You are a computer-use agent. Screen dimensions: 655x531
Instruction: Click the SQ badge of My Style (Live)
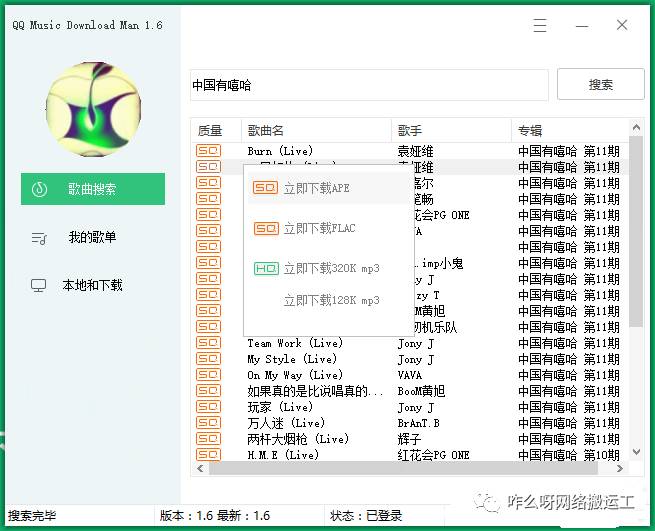tap(208, 359)
